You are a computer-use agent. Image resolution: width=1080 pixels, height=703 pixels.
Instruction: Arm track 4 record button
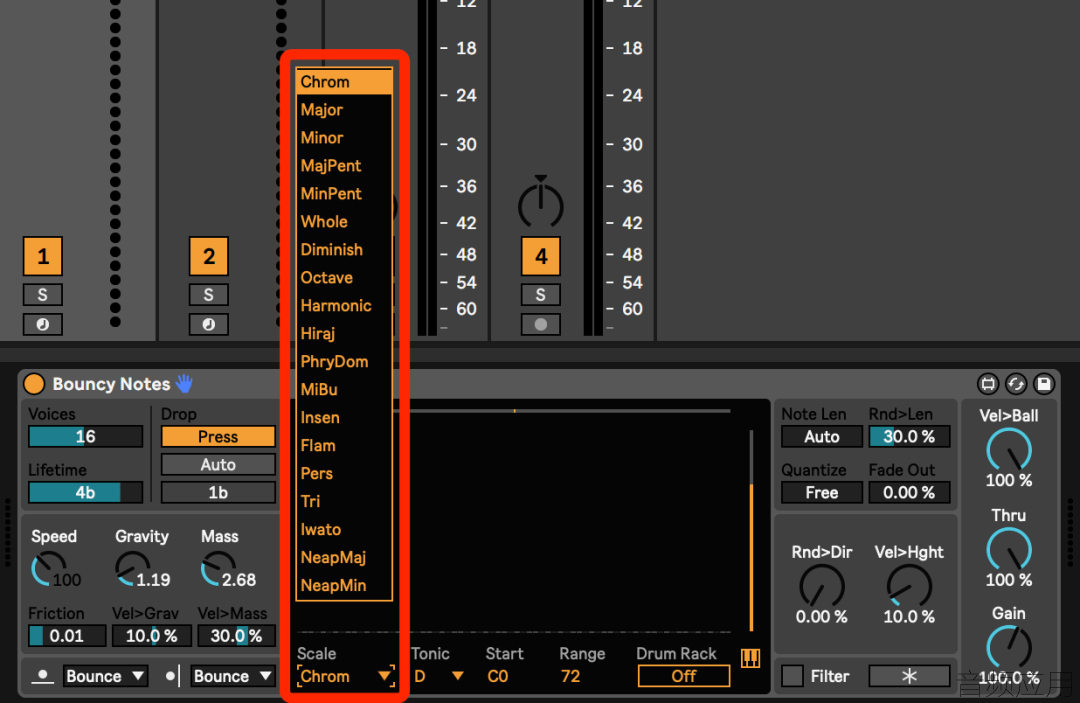(x=541, y=324)
